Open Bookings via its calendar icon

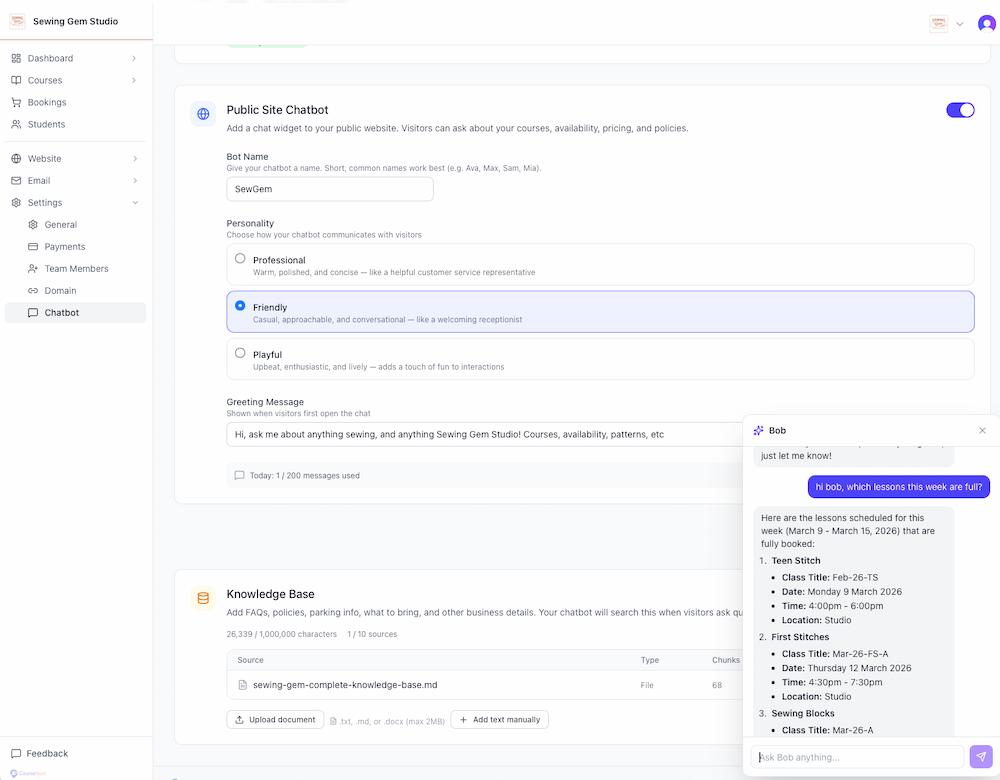[x=14, y=102]
